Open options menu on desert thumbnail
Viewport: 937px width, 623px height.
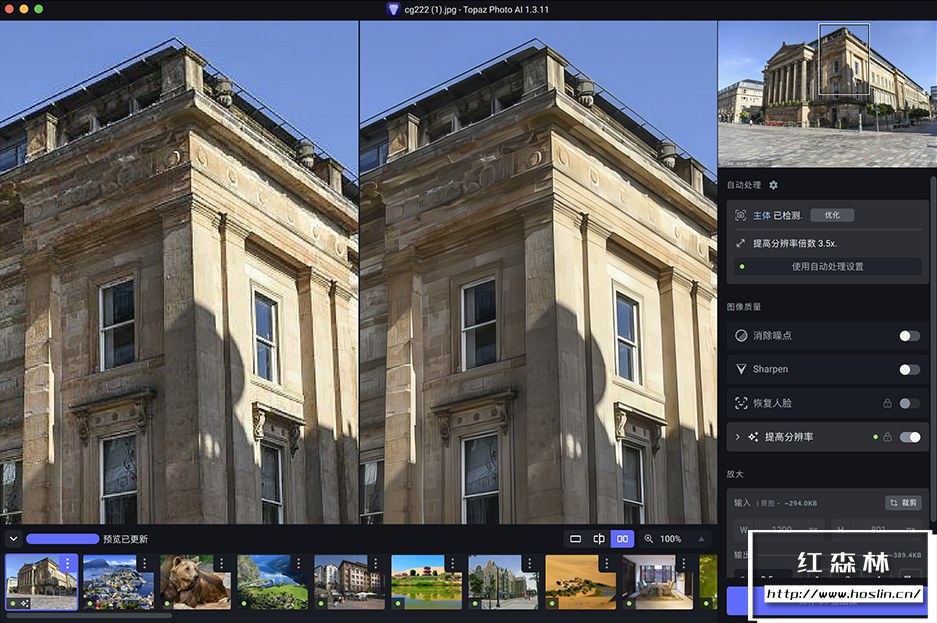(607, 563)
